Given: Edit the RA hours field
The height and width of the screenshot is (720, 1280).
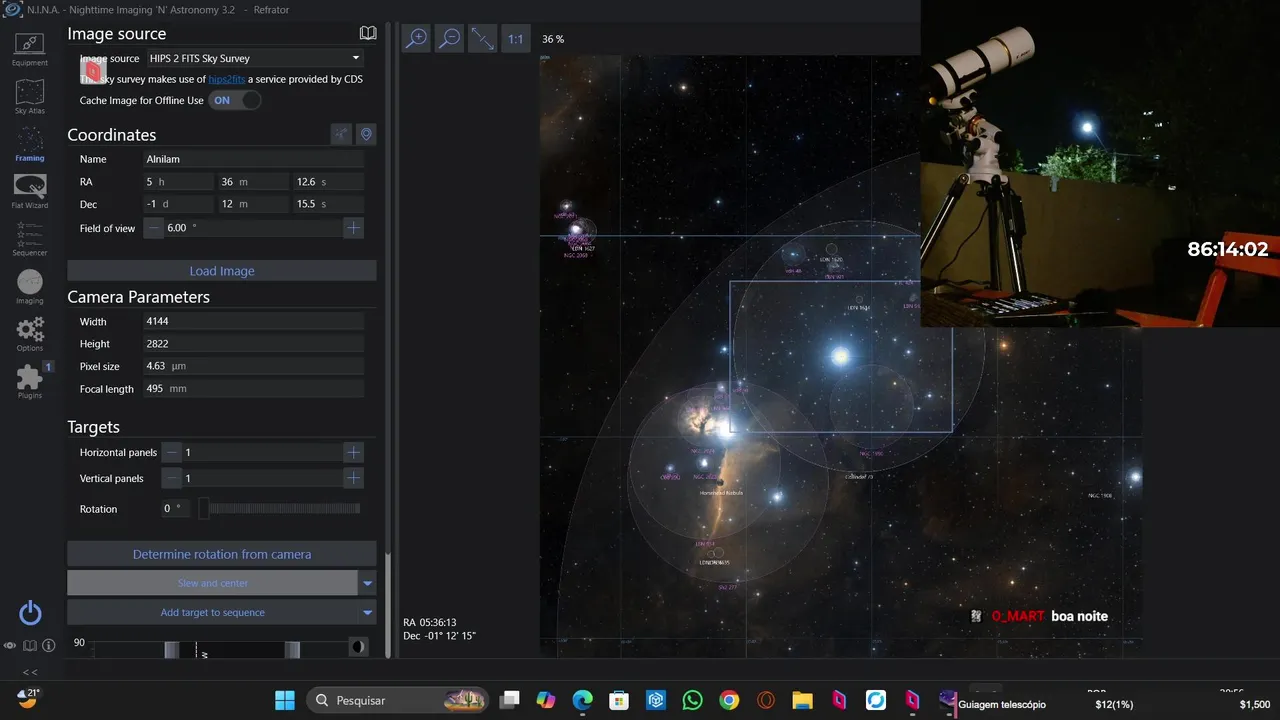Looking at the screenshot, I should point(178,182).
